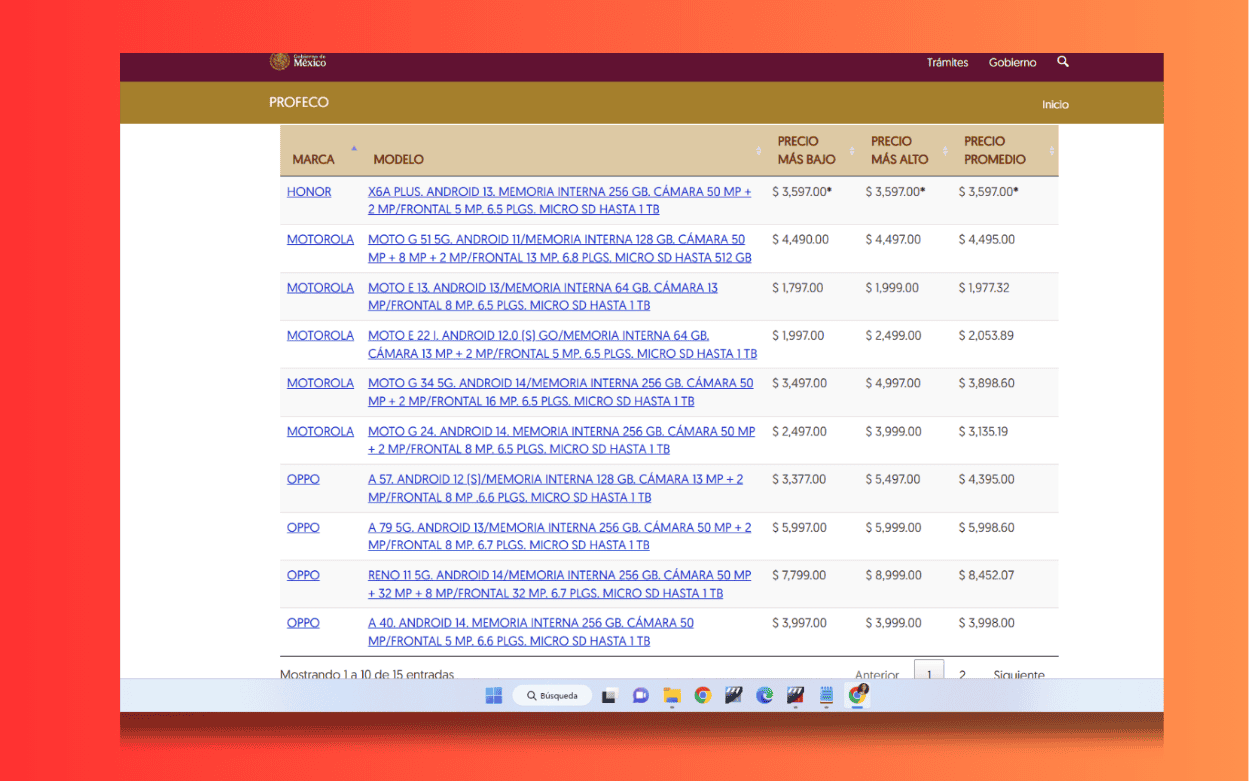Click the taskbar Búsqueda search box
Viewport: 1250px width, 781px height.
click(552, 696)
